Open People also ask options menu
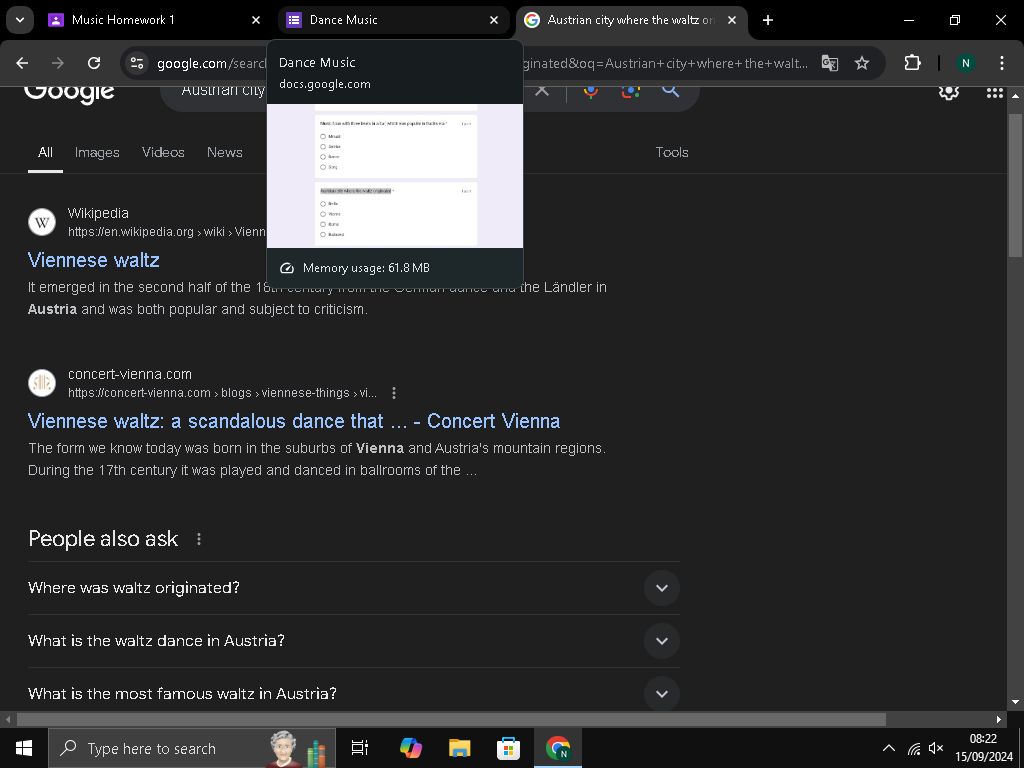The width and height of the screenshot is (1024, 768). [199, 539]
